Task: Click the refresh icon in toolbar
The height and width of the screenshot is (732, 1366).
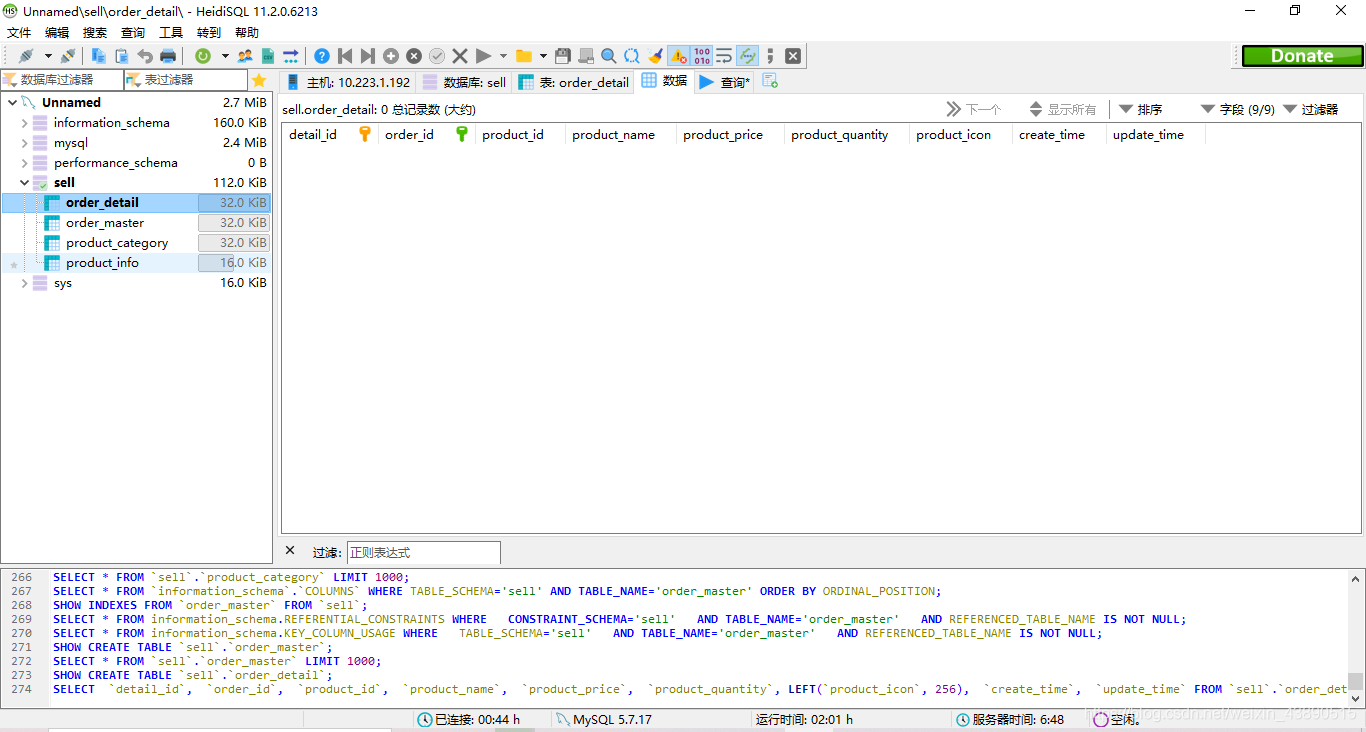Action: [x=203, y=56]
